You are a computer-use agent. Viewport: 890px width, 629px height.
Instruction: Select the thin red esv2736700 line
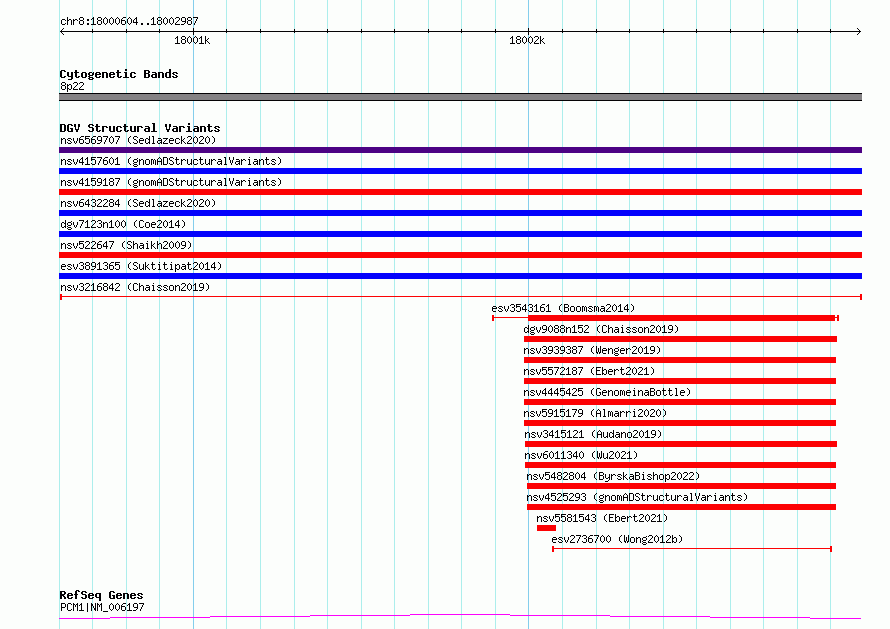[692, 549]
